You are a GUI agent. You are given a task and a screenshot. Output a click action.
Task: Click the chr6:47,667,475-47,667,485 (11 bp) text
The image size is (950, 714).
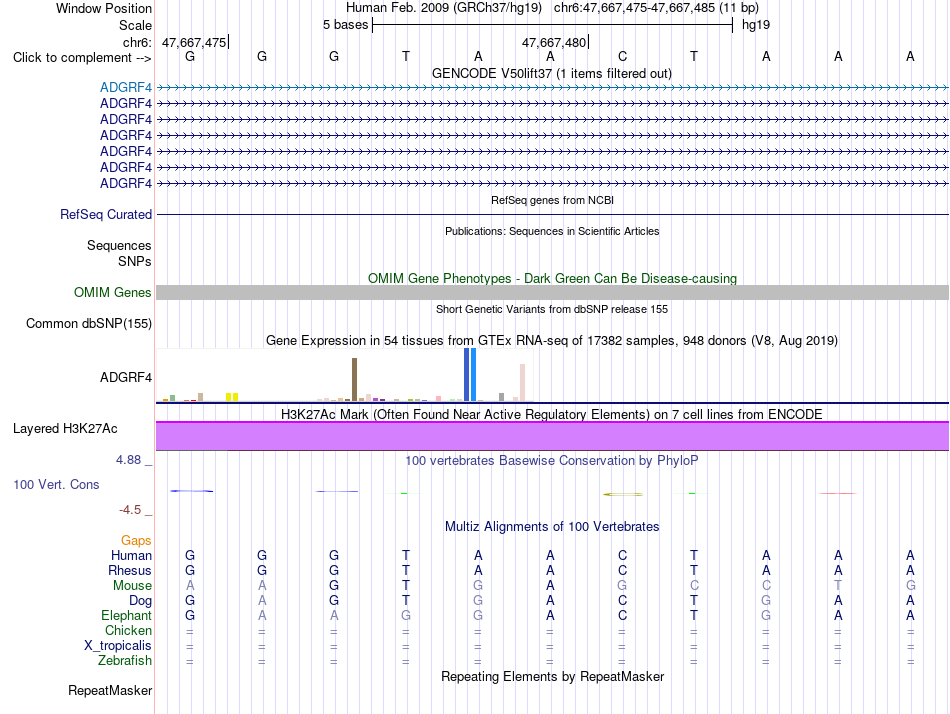click(x=656, y=8)
